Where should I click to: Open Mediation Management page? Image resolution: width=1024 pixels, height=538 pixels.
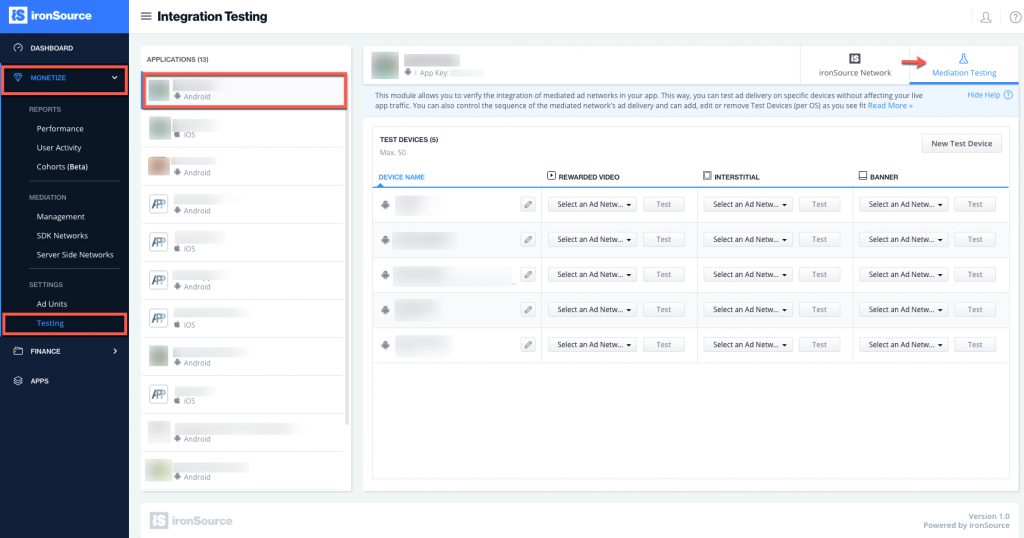tap(61, 217)
